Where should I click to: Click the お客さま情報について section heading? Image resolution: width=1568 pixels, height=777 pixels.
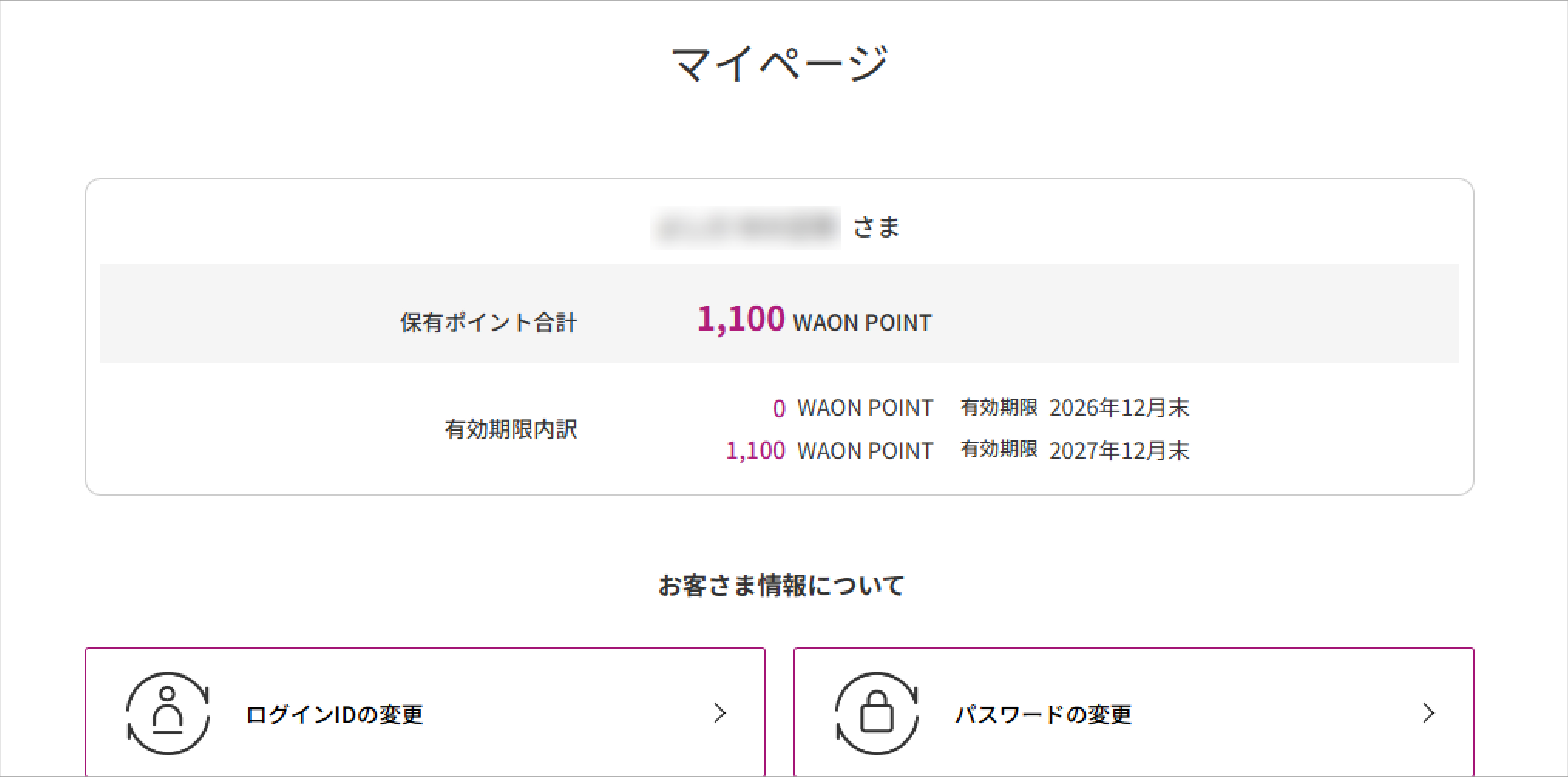[x=781, y=585]
